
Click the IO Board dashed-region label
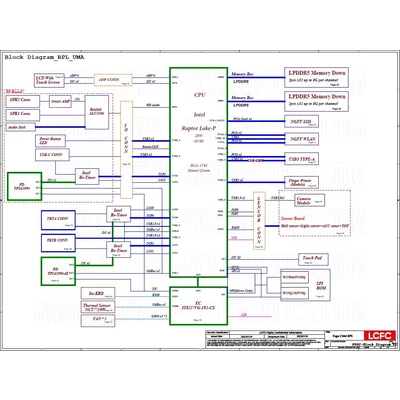[x=14, y=91]
